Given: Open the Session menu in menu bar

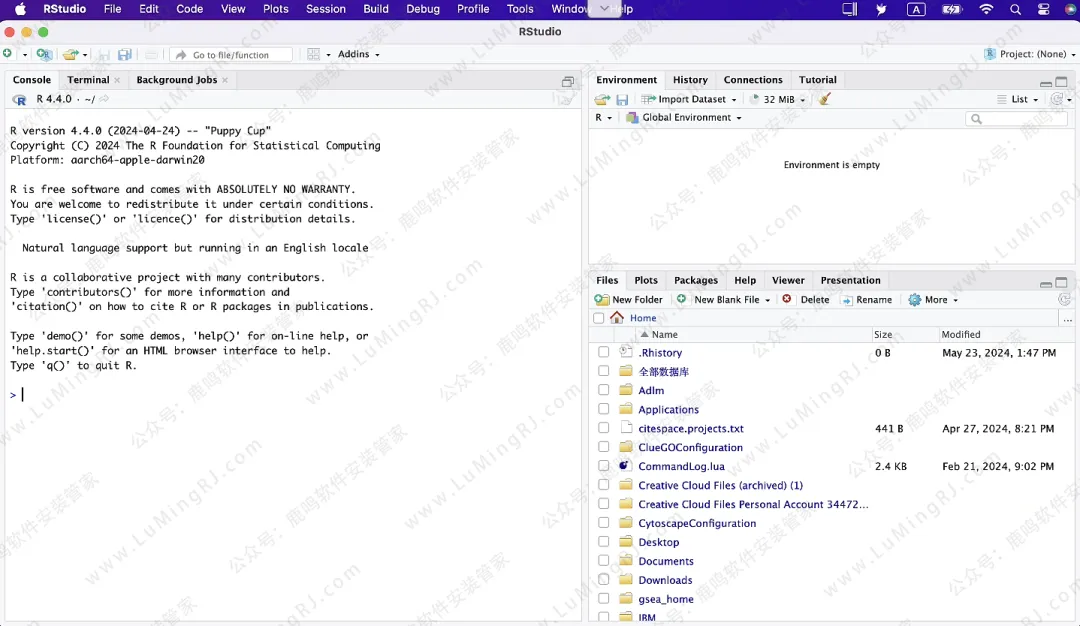Looking at the screenshot, I should pos(325,9).
